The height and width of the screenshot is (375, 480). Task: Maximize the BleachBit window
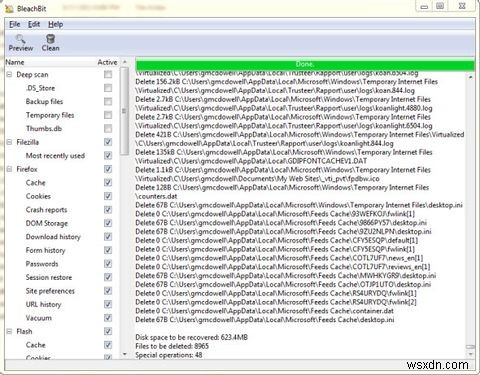point(440,7)
